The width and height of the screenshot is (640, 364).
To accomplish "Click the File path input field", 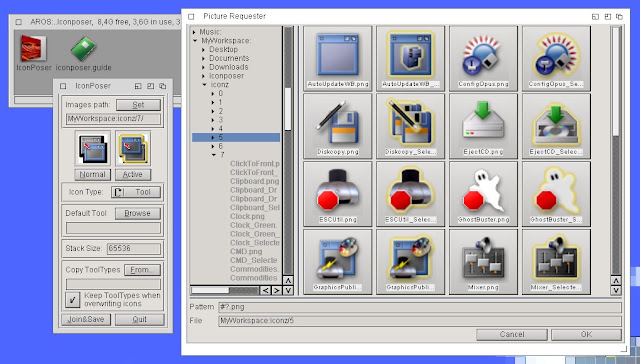I will point(420,321).
